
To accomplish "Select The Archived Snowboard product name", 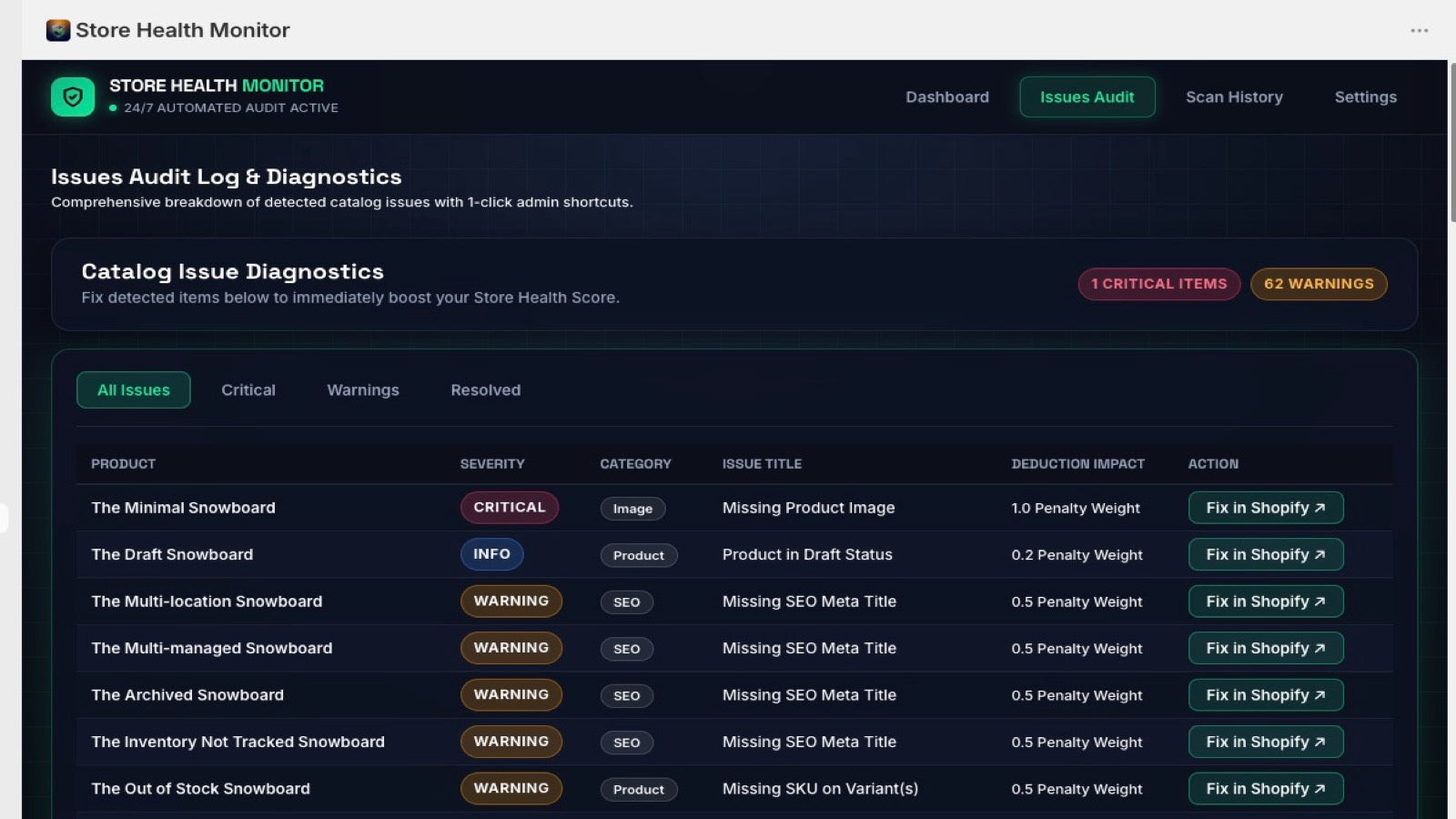I will click(187, 695).
